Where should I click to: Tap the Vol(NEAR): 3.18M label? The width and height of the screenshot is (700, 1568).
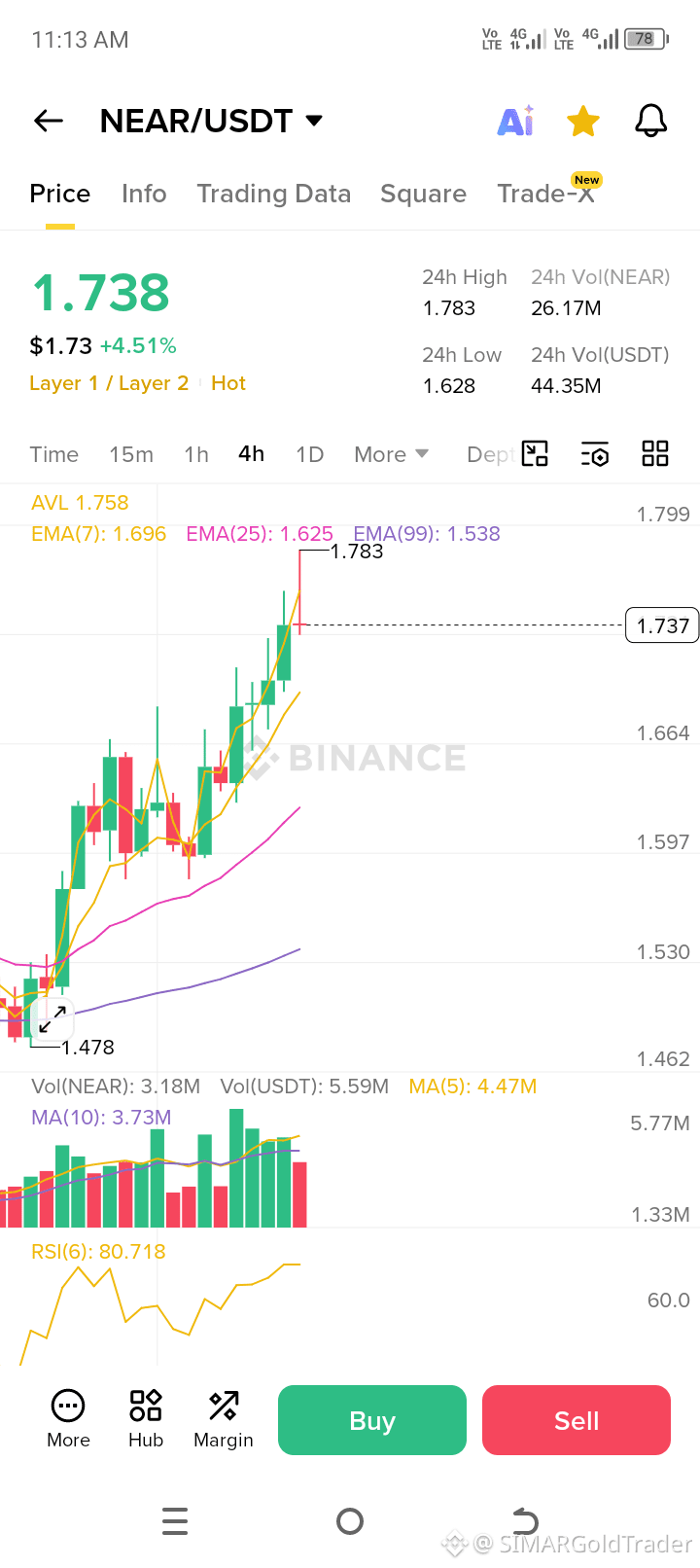pyautogui.click(x=116, y=1087)
